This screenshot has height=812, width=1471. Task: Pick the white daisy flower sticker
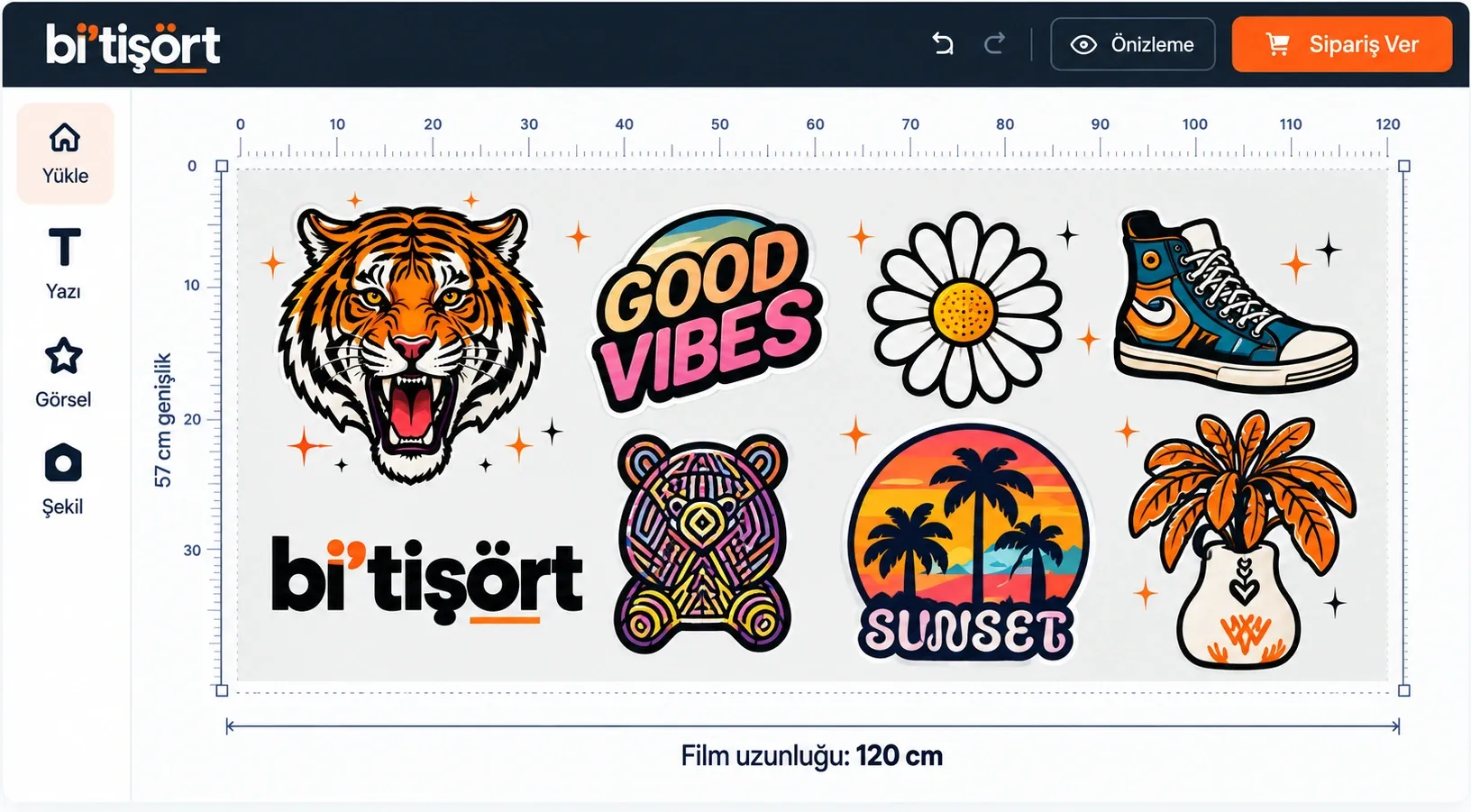tap(964, 309)
